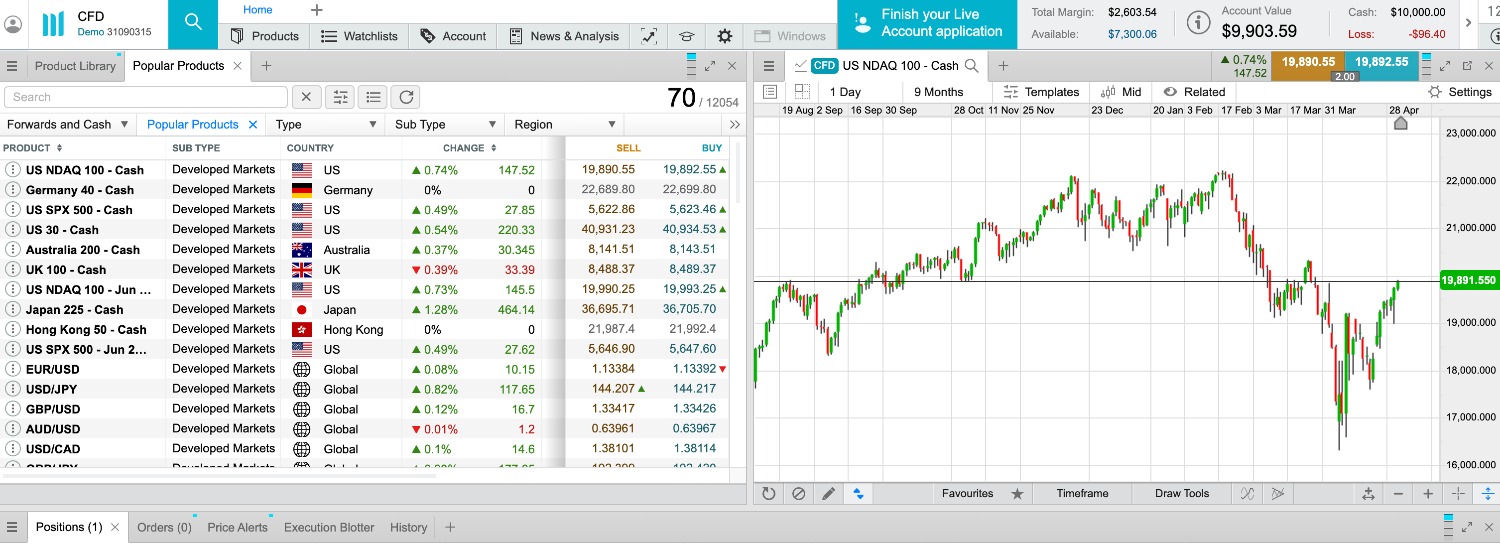
Task: Open chart legend list icon
Action: (x=769, y=91)
